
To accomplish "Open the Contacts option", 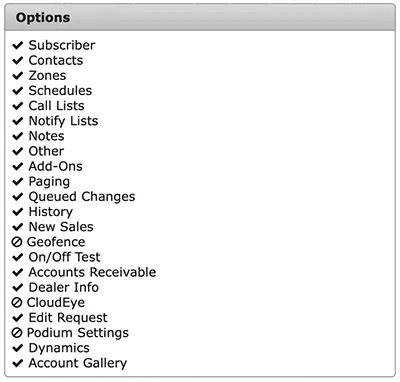I will (x=56, y=60).
